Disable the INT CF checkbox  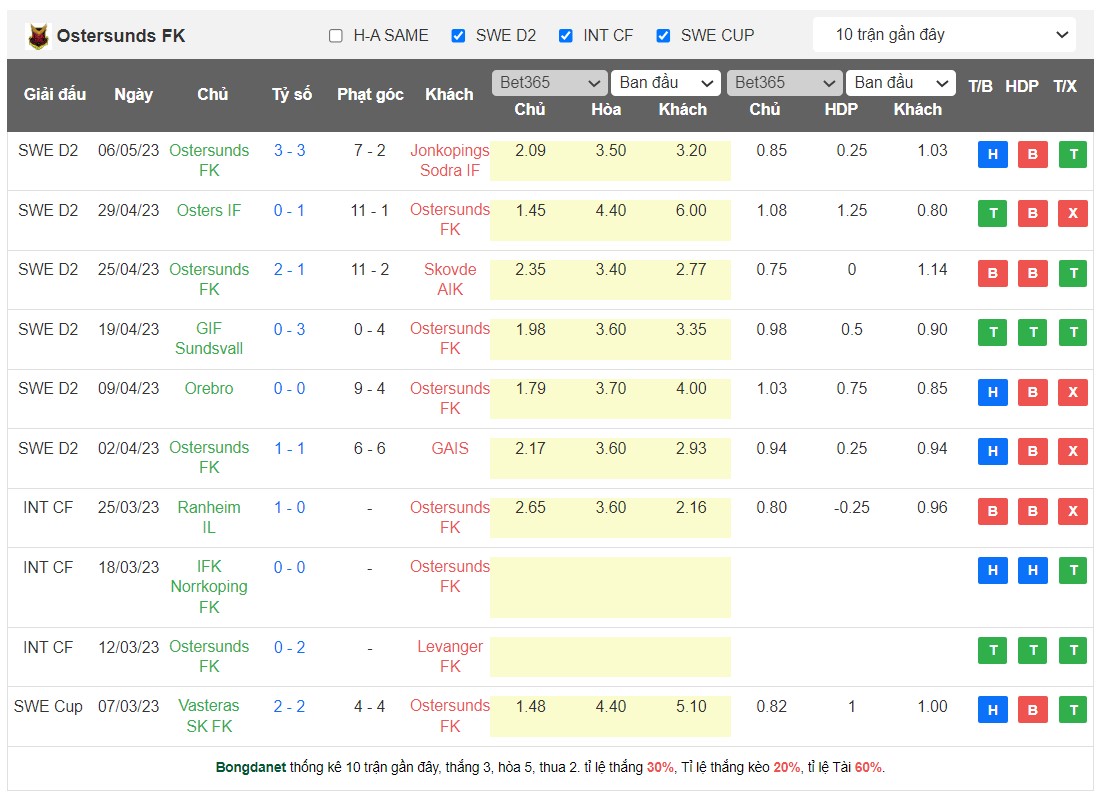[x=566, y=35]
